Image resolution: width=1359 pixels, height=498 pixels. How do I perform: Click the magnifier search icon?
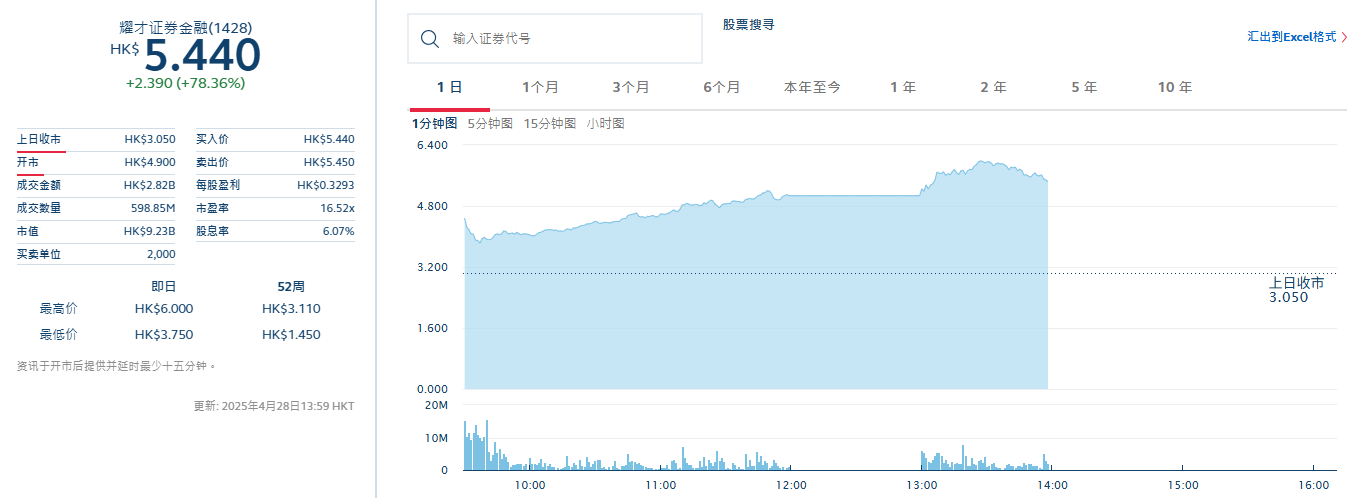pyautogui.click(x=430, y=39)
